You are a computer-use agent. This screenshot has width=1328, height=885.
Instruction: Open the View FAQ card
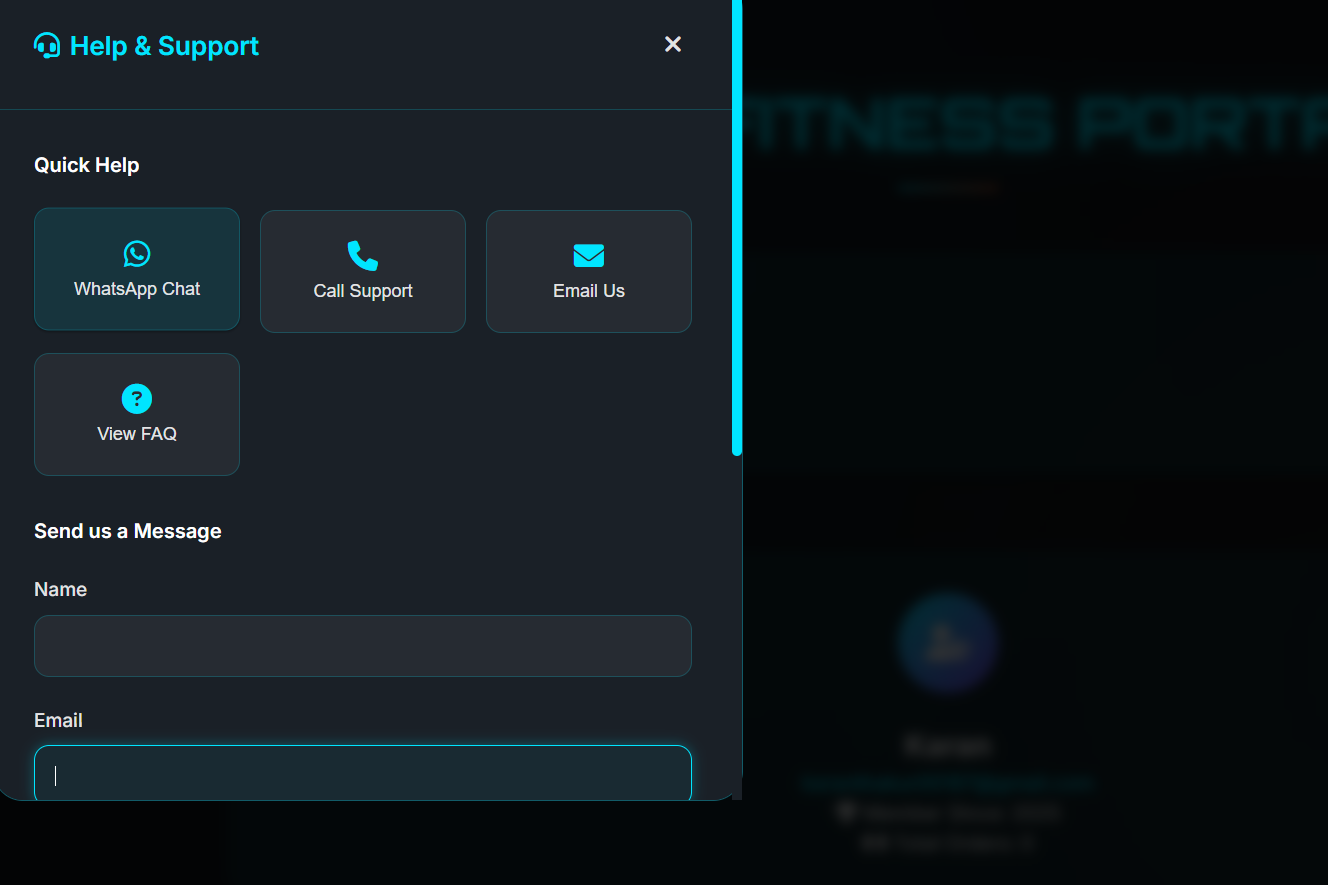[x=136, y=414]
